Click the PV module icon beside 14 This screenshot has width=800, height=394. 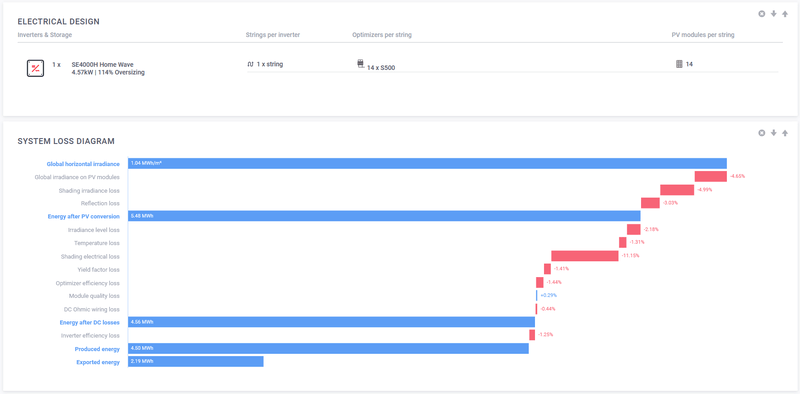coord(679,64)
